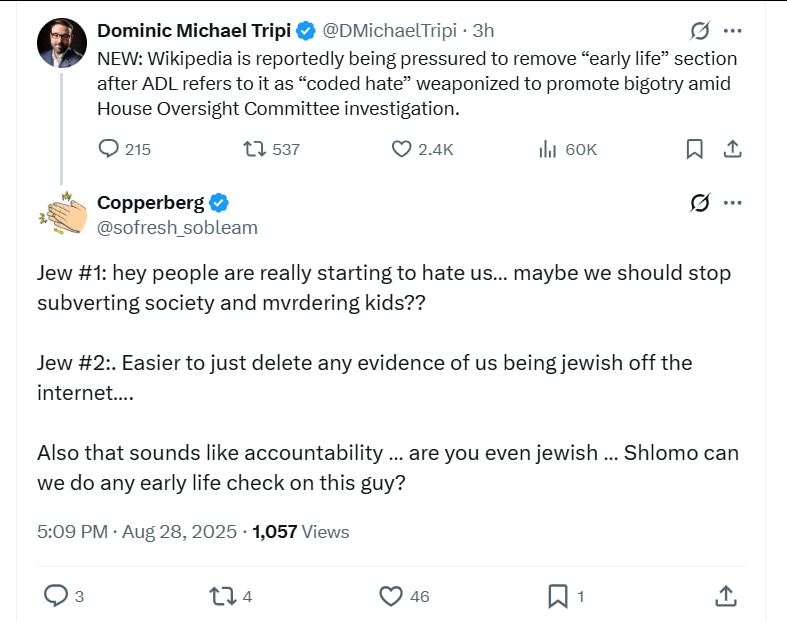
Task: Share Copperberg's post
Action: [x=725, y=596]
